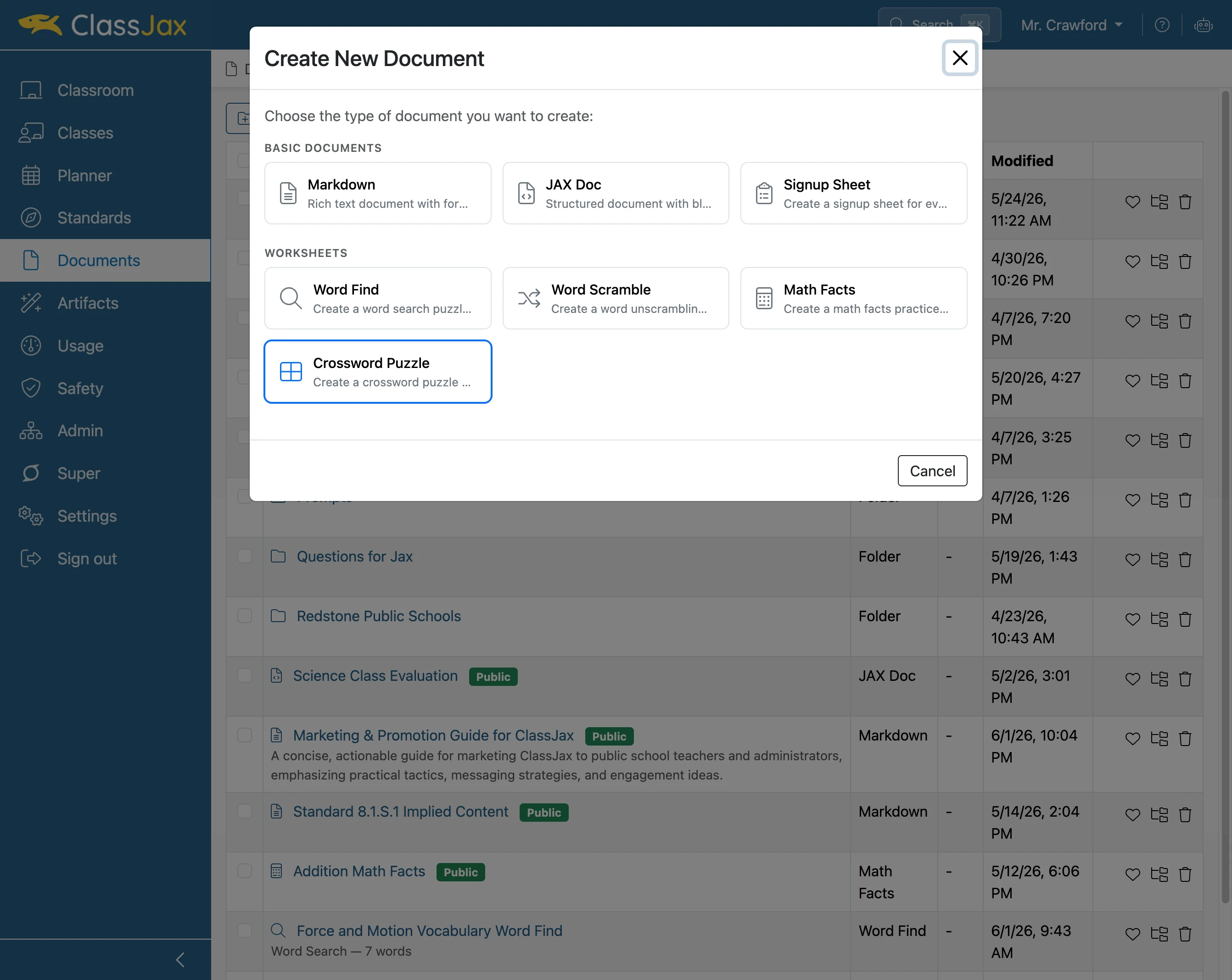Open the Mr. Crawford user dropdown

point(1072,25)
